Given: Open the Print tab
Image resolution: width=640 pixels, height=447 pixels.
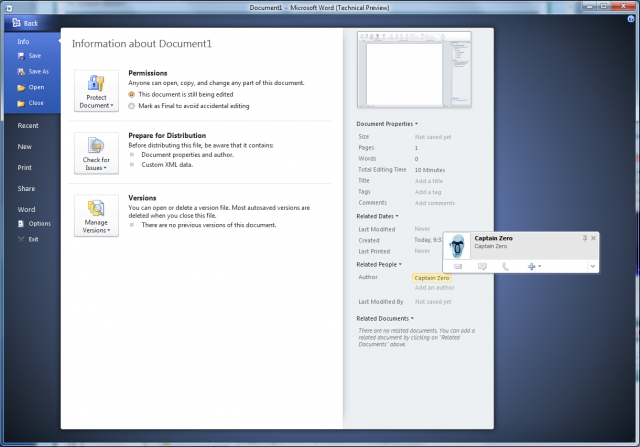Looking at the screenshot, I should (24, 167).
